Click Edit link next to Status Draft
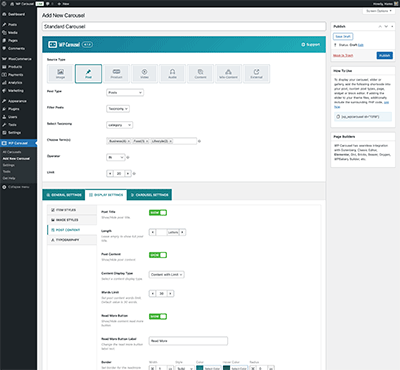 [361, 45]
